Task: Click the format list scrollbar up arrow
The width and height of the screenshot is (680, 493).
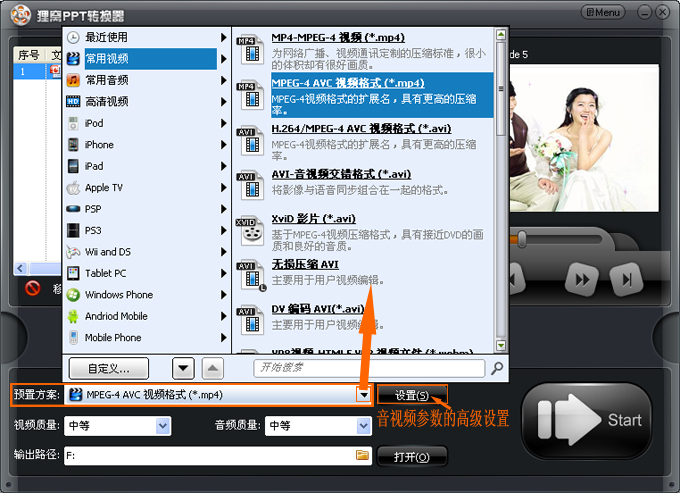Action: pyautogui.click(x=501, y=35)
